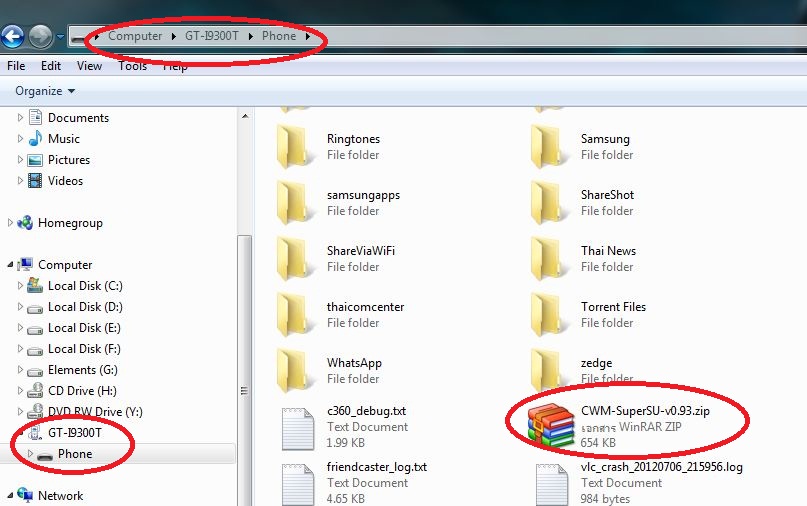Select the zedge folder icon
Screen dimensions: 807x506
point(547,371)
